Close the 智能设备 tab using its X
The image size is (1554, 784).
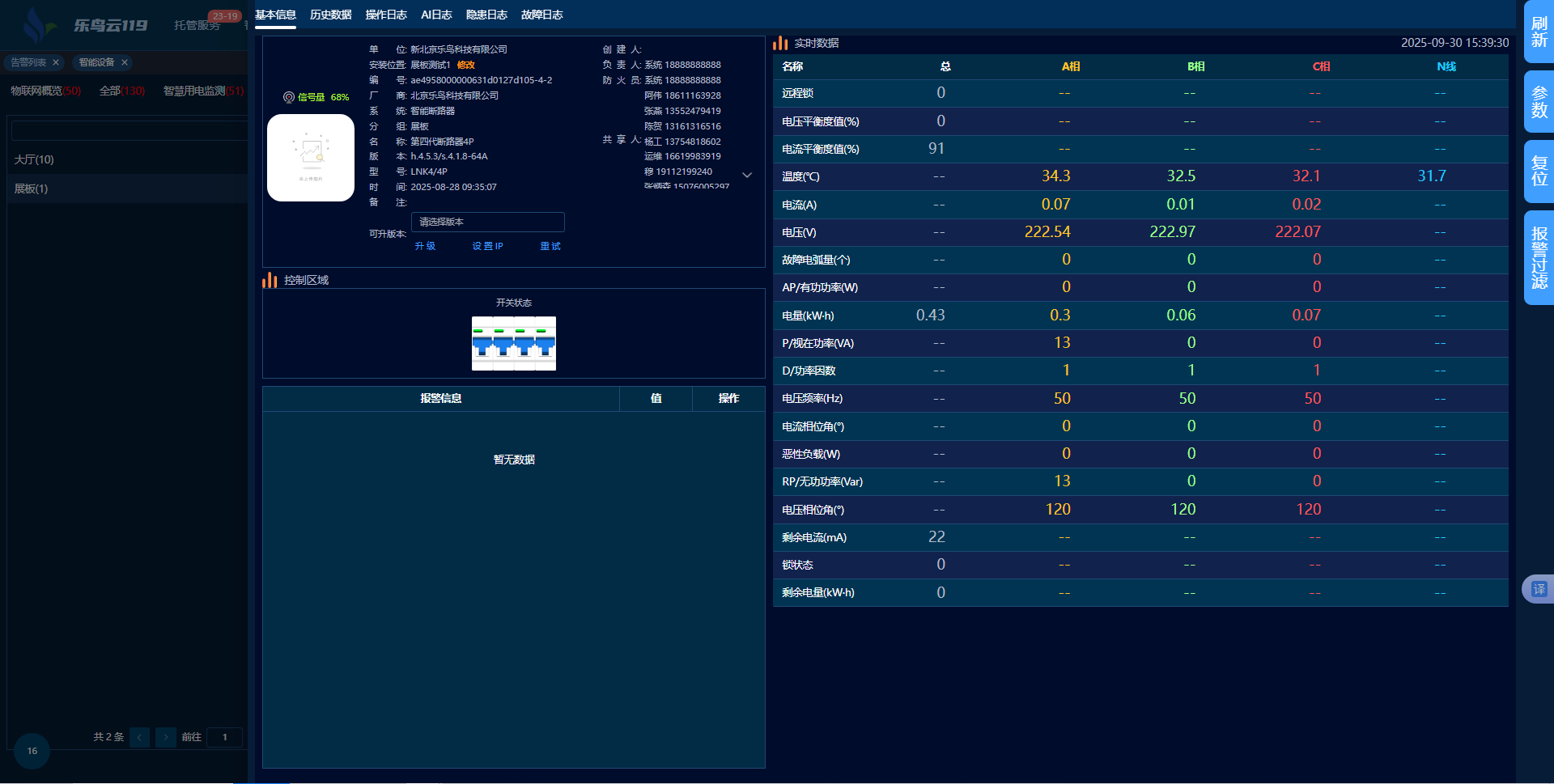(125, 62)
